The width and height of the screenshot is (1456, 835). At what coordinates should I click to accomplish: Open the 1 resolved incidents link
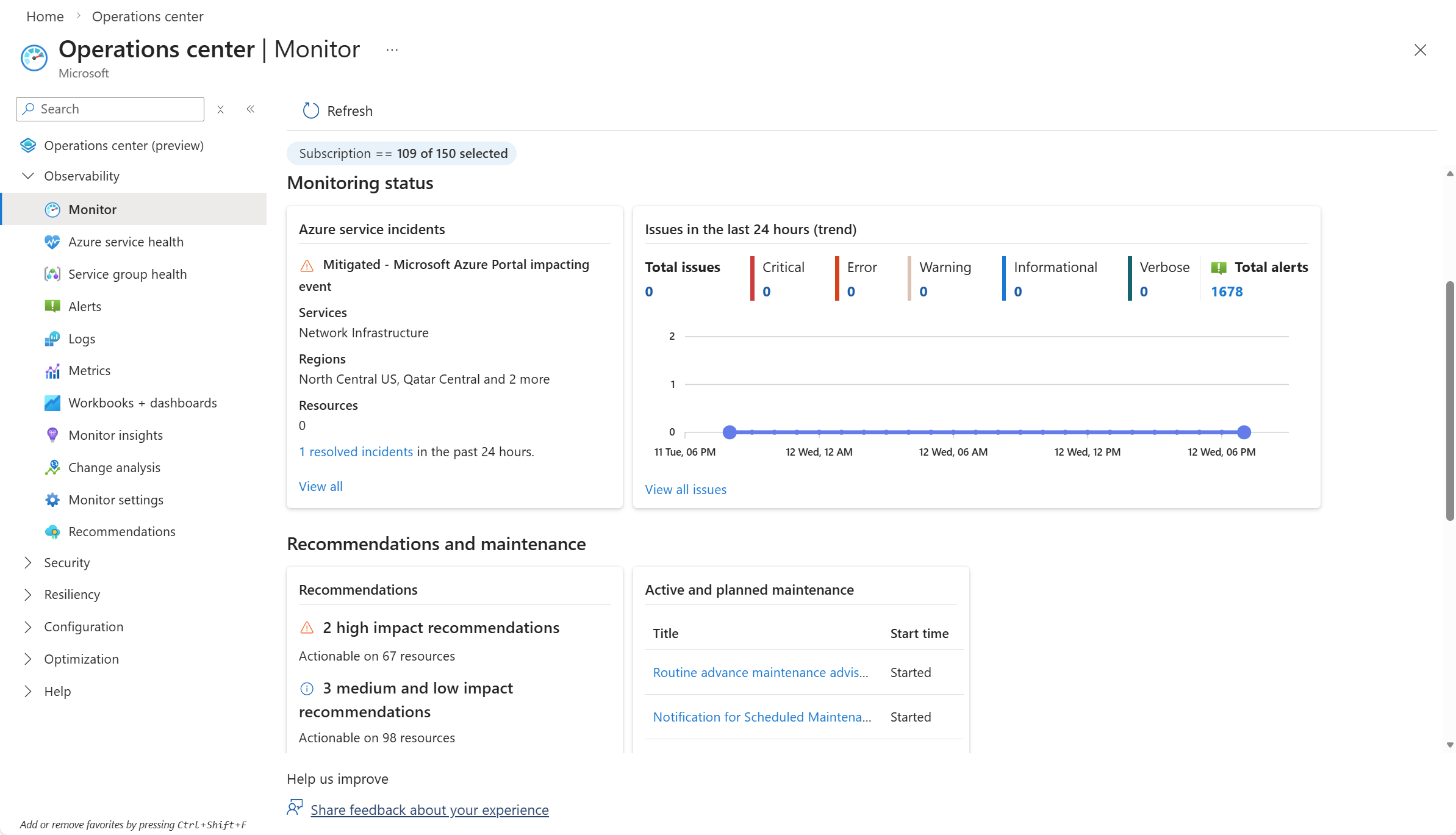click(356, 451)
